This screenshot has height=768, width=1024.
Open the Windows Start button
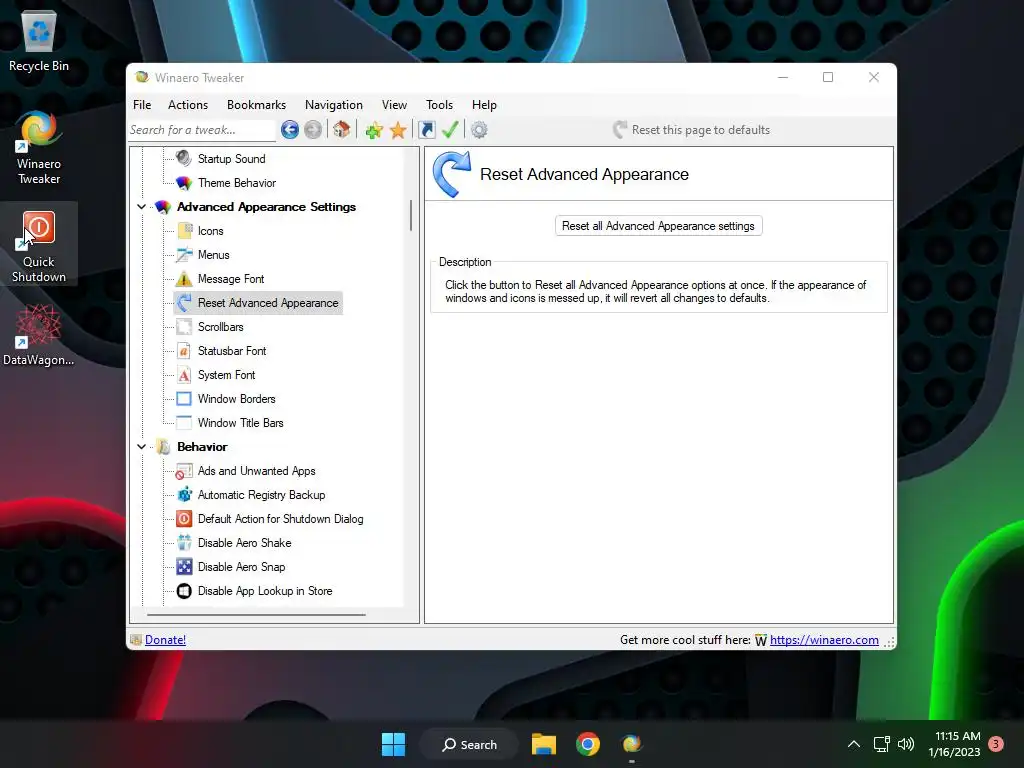point(393,744)
